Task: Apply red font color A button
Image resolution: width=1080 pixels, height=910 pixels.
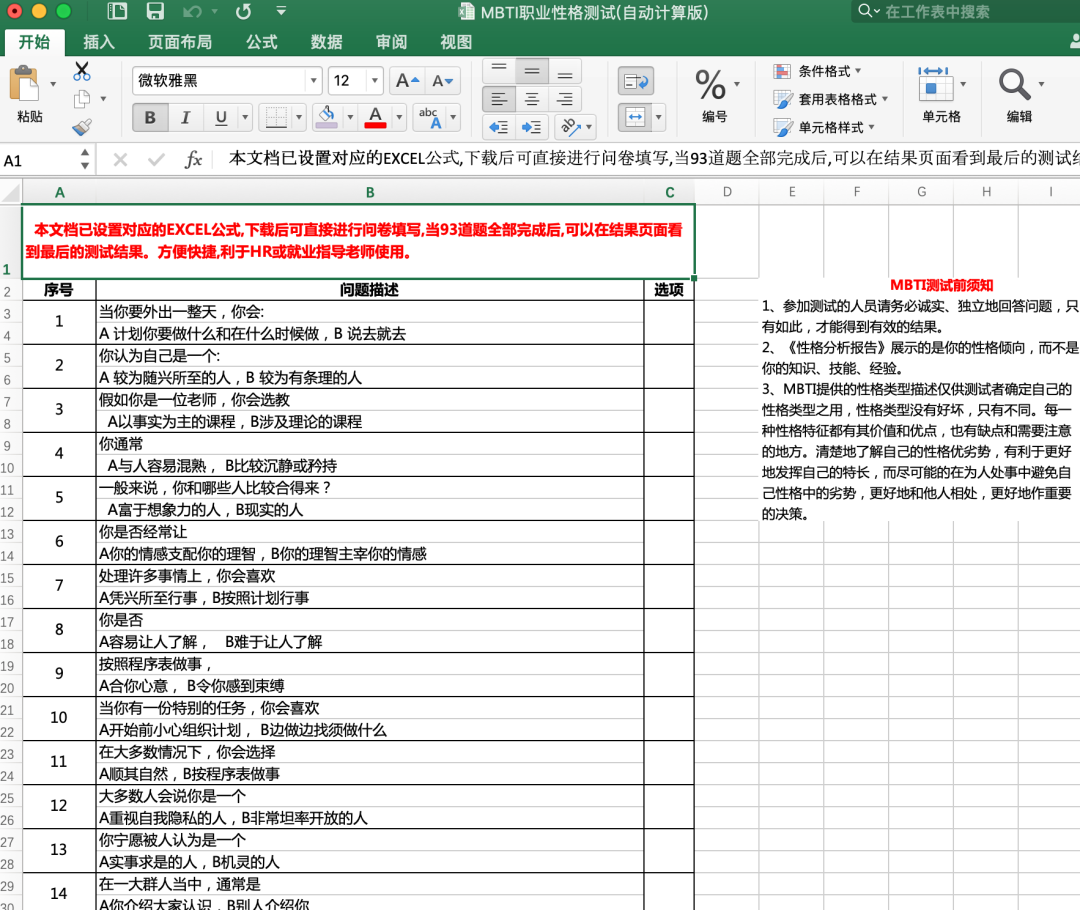Action: point(375,117)
